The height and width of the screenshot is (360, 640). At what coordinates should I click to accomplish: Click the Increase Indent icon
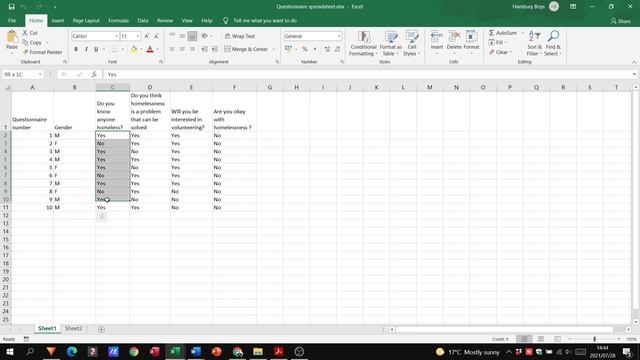click(x=215, y=49)
